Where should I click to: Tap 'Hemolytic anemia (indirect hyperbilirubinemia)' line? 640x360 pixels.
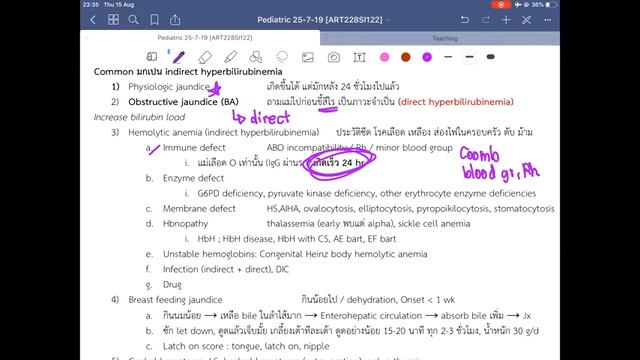[224, 132]
